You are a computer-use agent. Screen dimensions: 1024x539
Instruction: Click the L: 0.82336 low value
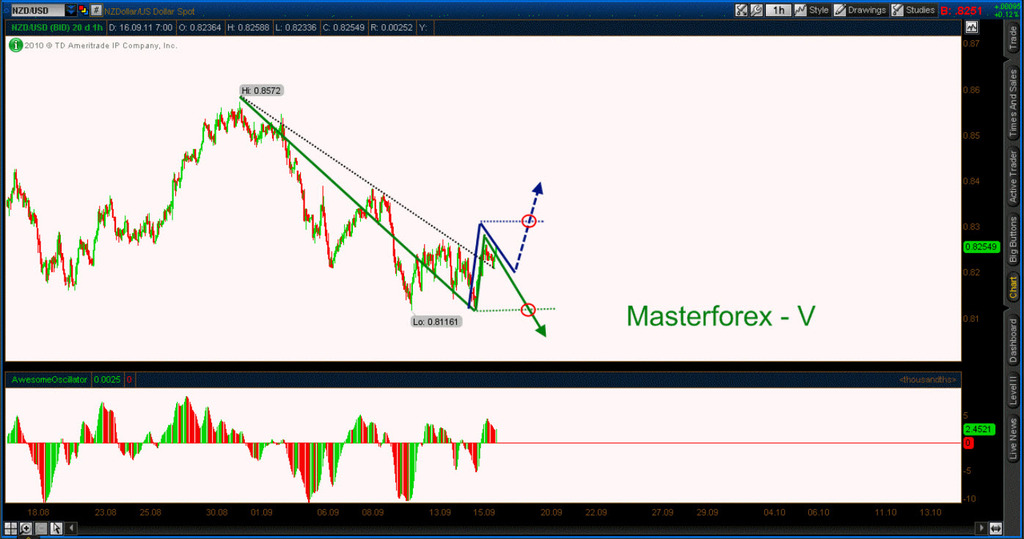pyautogui.click(x=295, y=27)
